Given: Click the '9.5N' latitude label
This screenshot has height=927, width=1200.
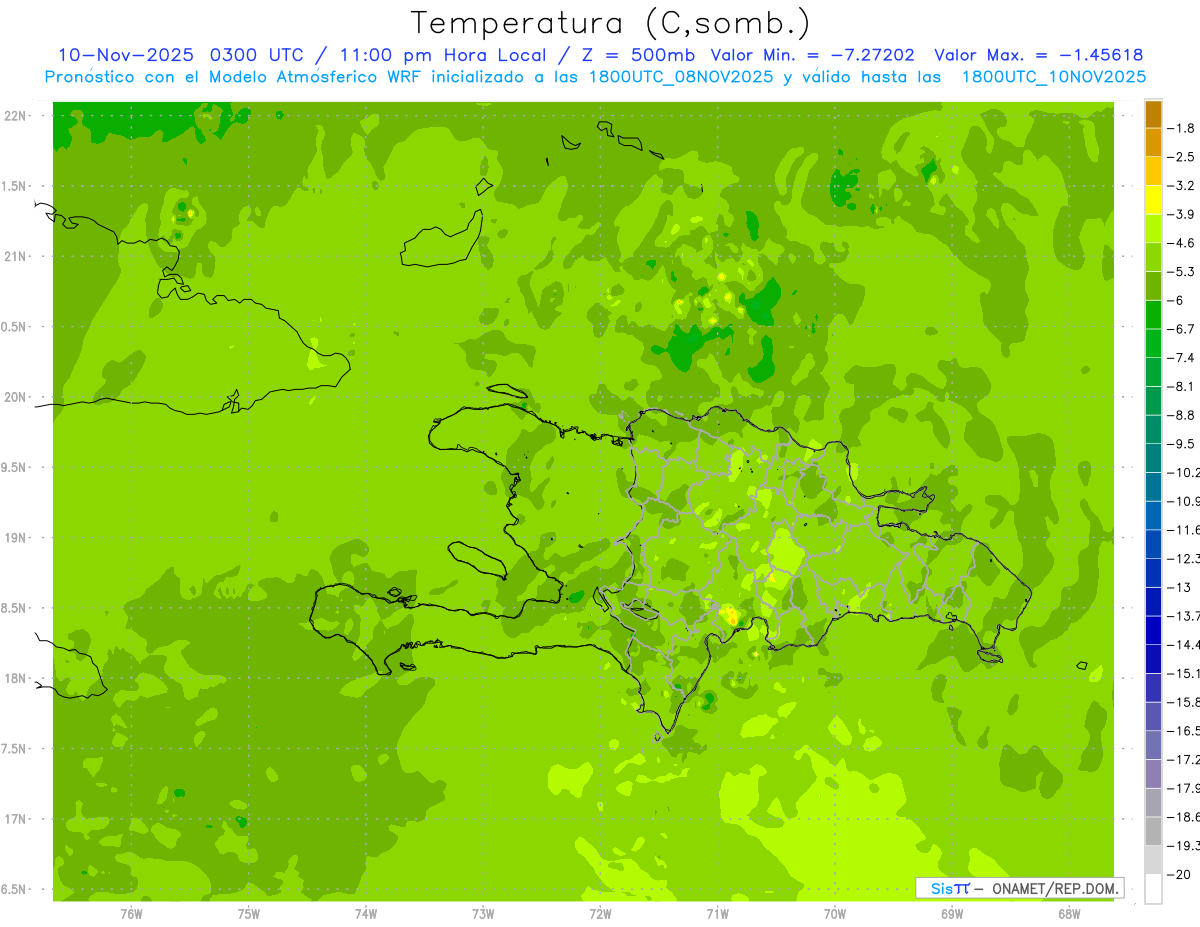Looking at the screenshot, I should click(x=14, y=467).
